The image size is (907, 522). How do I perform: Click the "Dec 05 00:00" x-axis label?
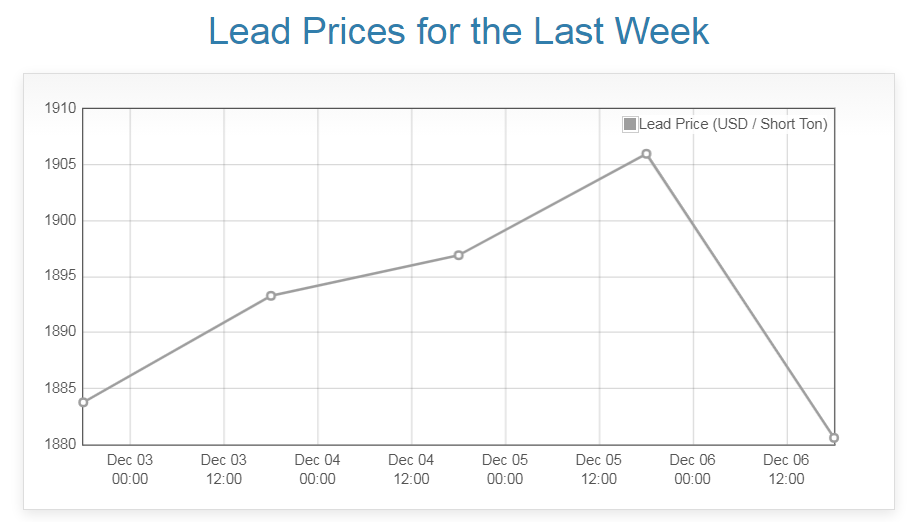tap(505, 469)
